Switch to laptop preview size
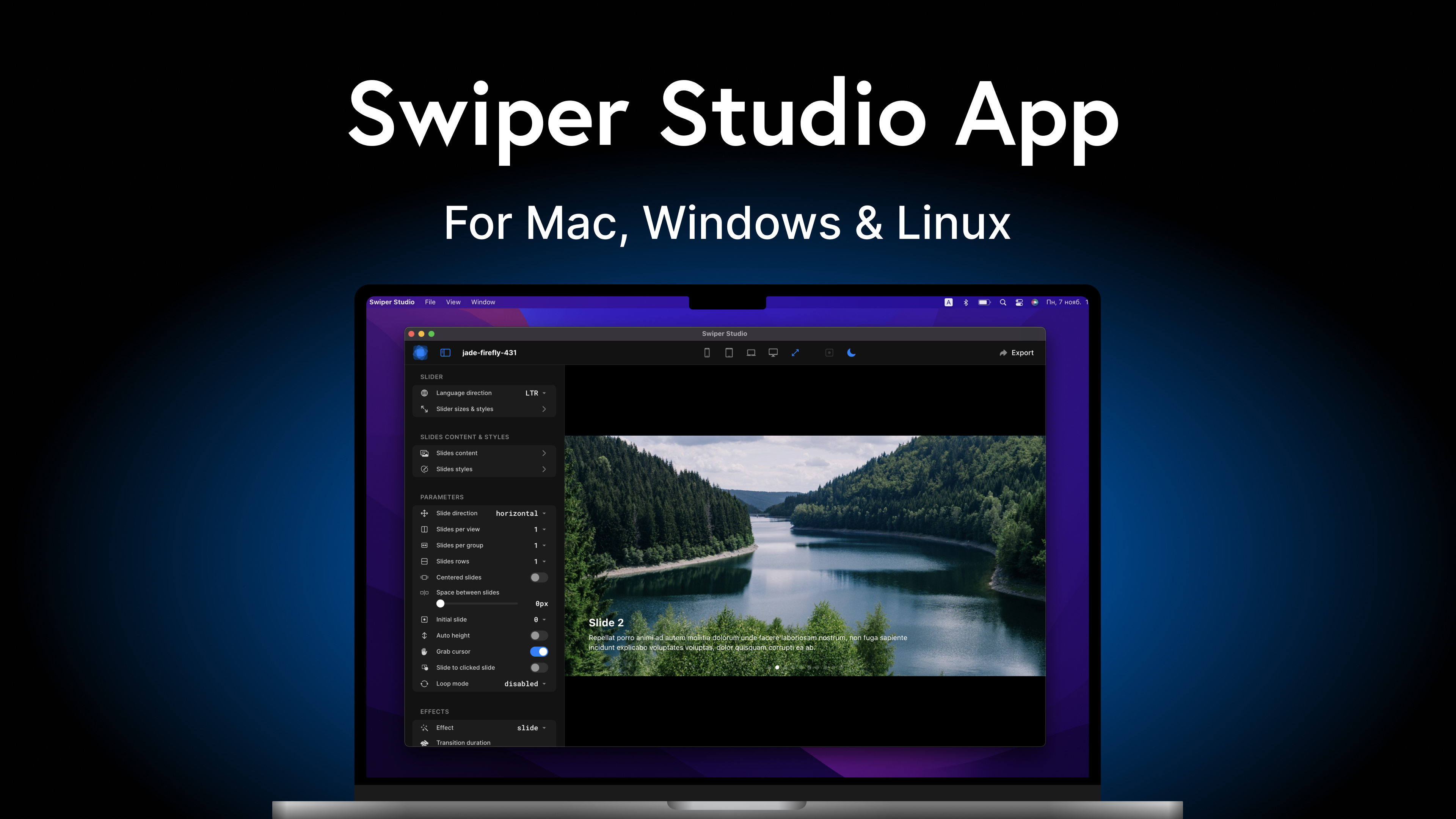 pos(751,353)
